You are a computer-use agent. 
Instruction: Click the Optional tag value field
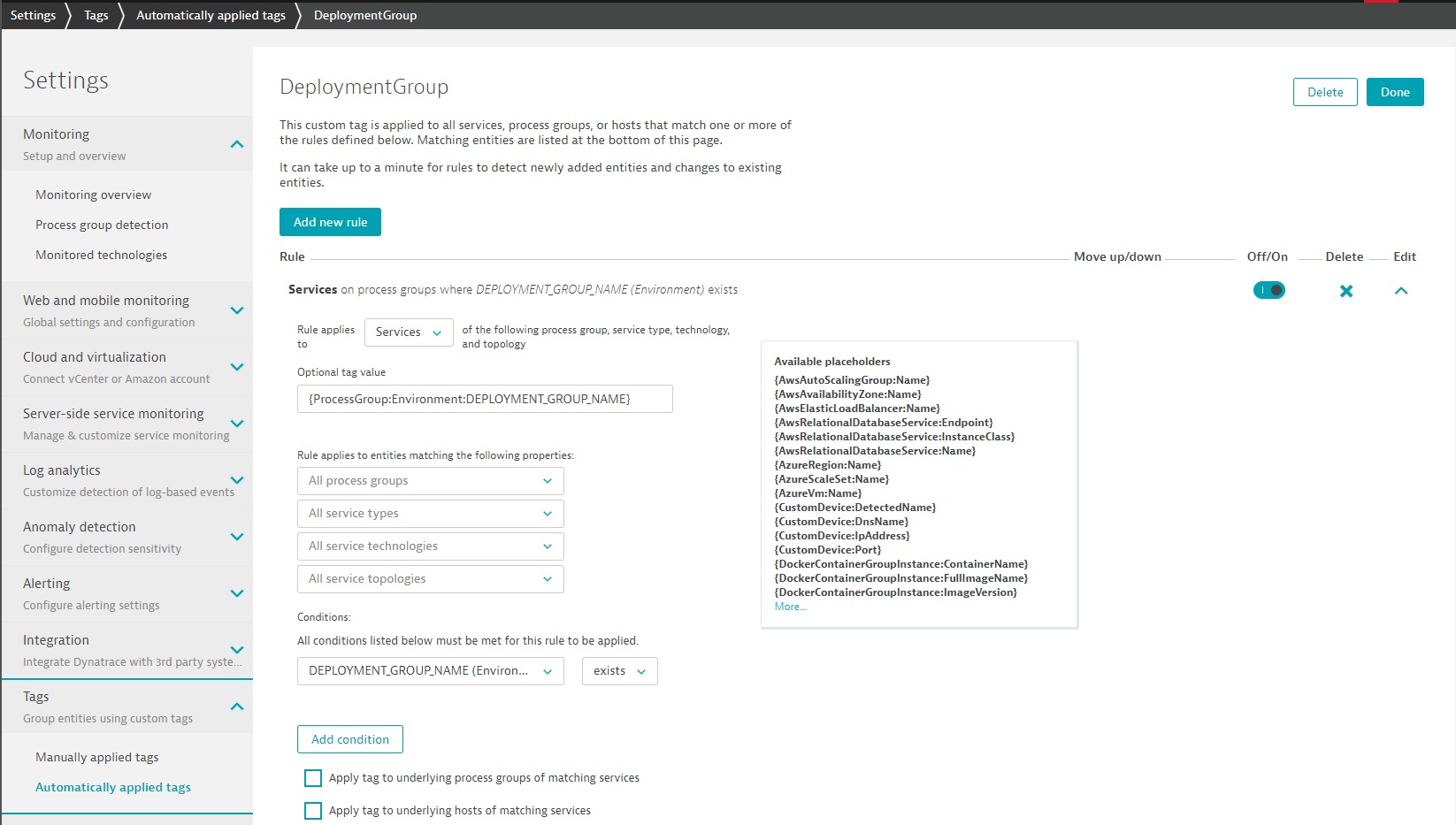coord(485,399)
